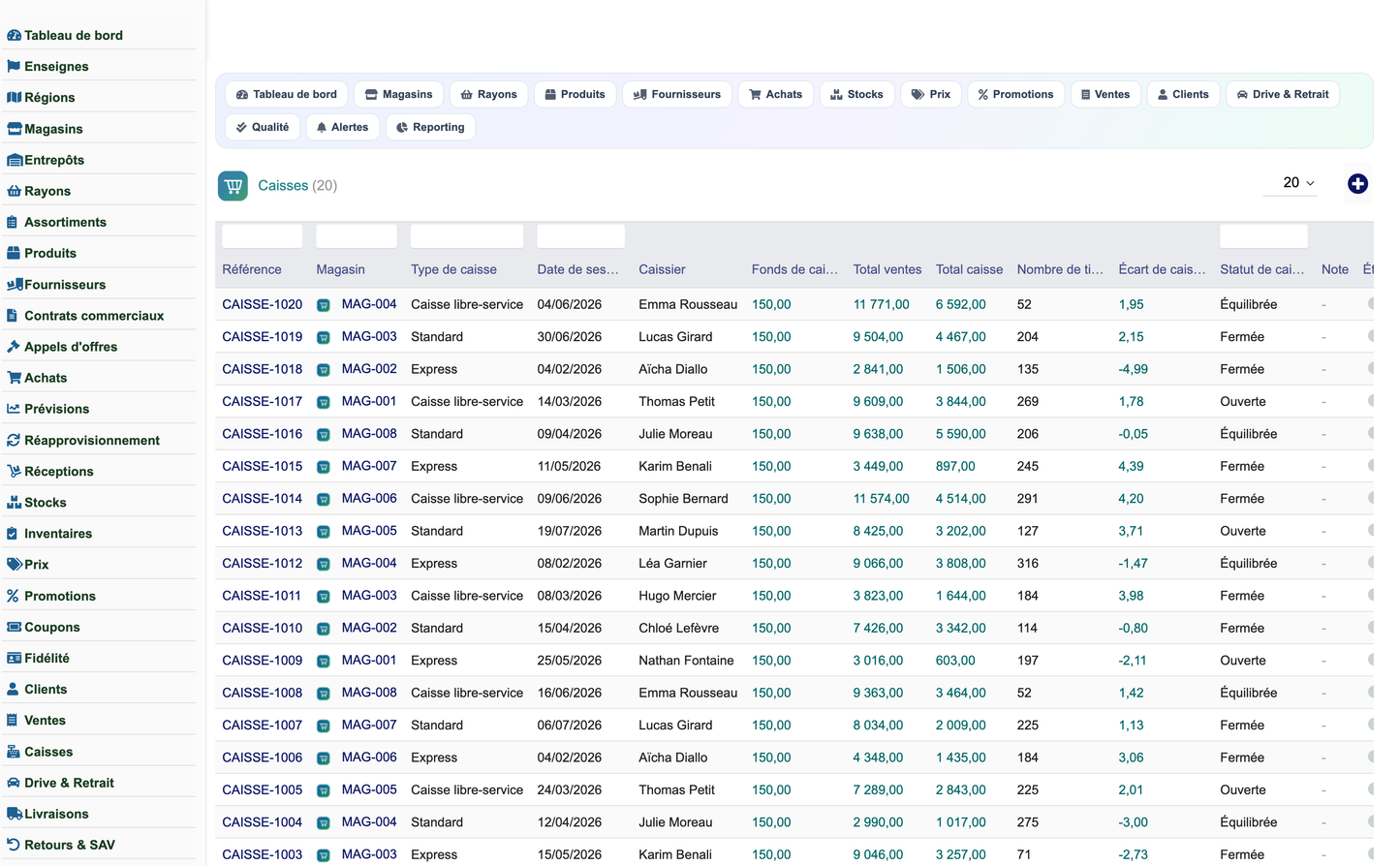Click the store icon in CAISSE-1005 row
1400x866 pixels.
[x=324, y=790]
